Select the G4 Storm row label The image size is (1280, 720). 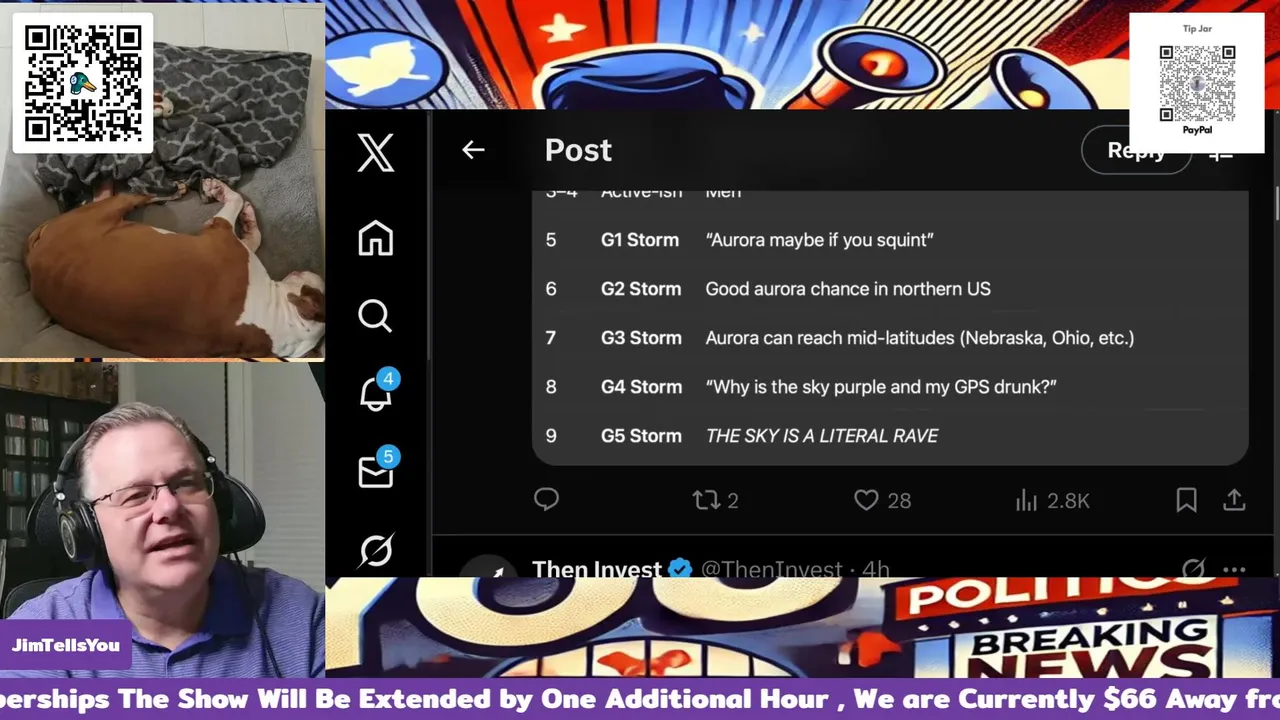pyautogui.click(x=641, y=387)
